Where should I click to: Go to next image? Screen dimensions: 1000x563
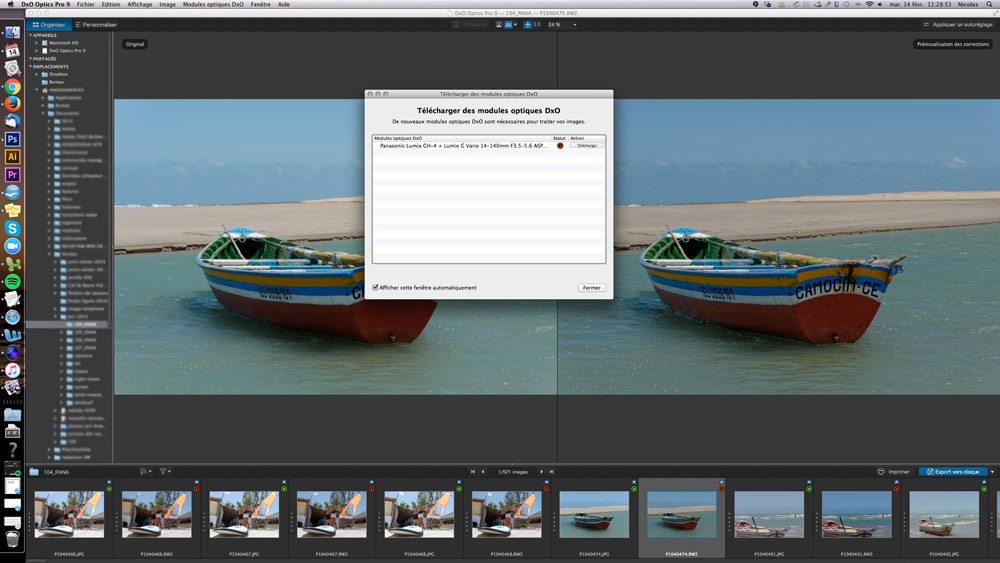tap(541, 472)
